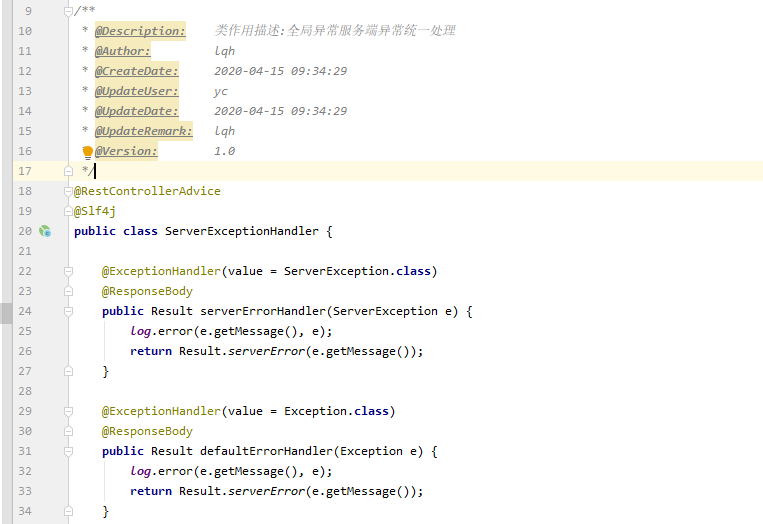Click the @UpdateUser: doc tag
The height and width of the screenshot is (524, 763).
(x=137, y=91)
